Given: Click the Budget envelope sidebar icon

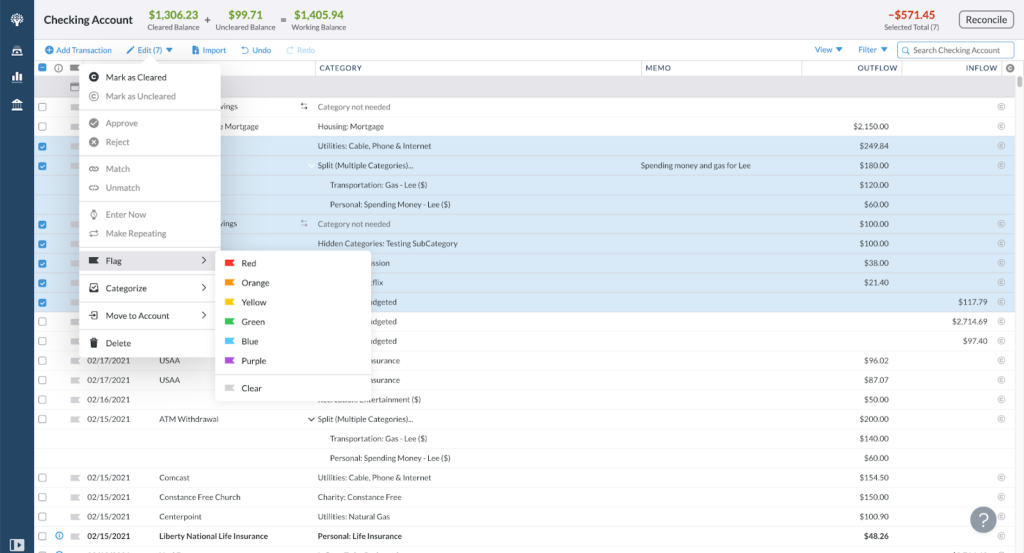Looking at the screenshot, I should point(17,51).
